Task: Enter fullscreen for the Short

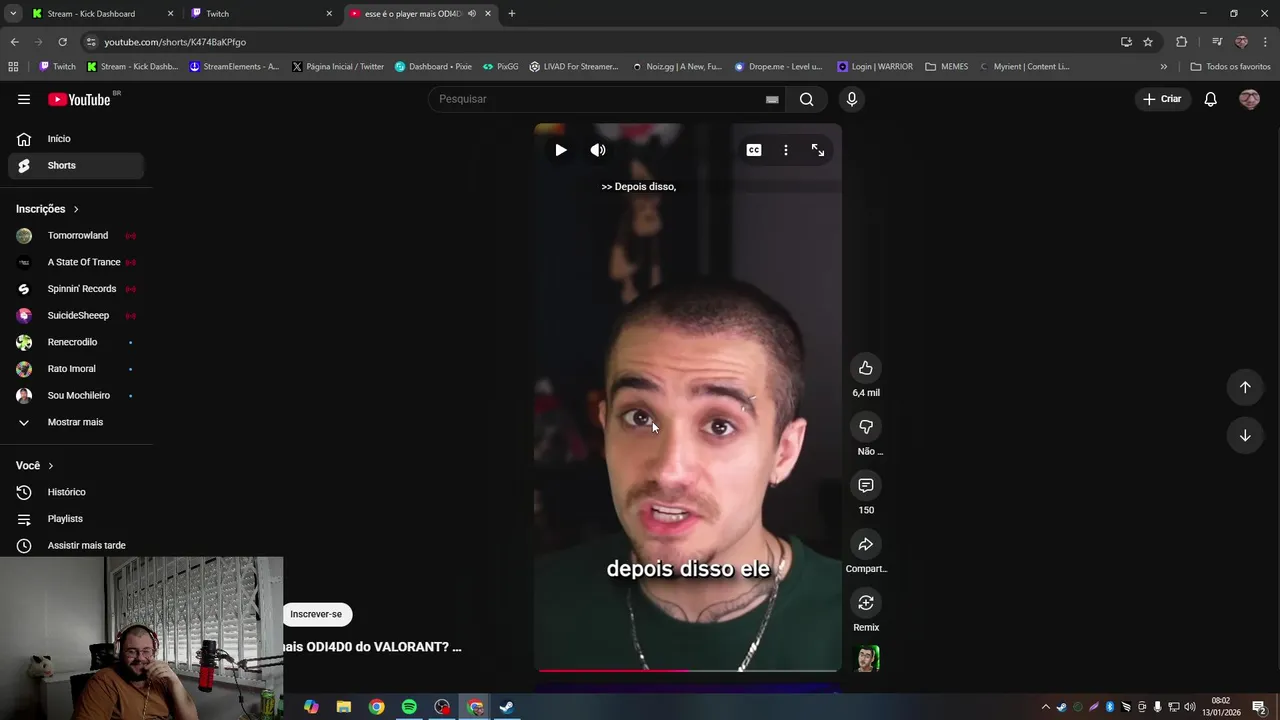Action: [x=818, y=150]
